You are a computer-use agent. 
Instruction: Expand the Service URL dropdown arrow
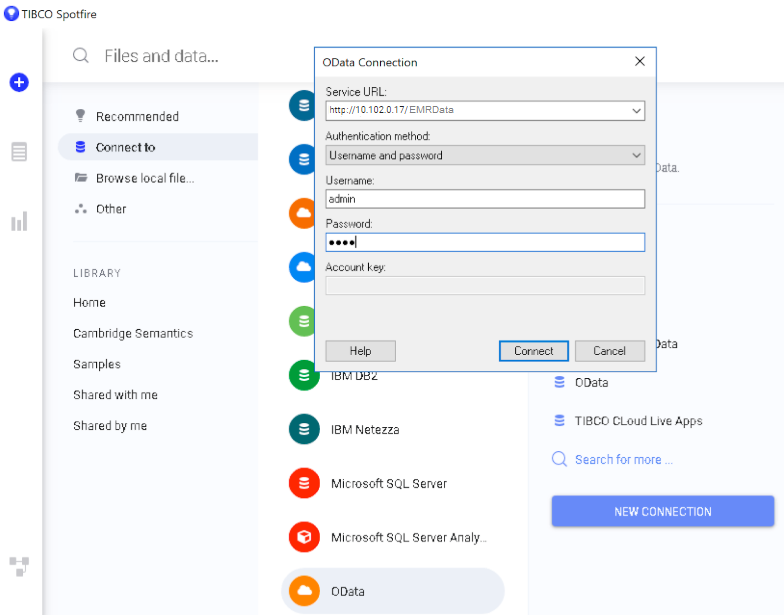click(636, 110)
